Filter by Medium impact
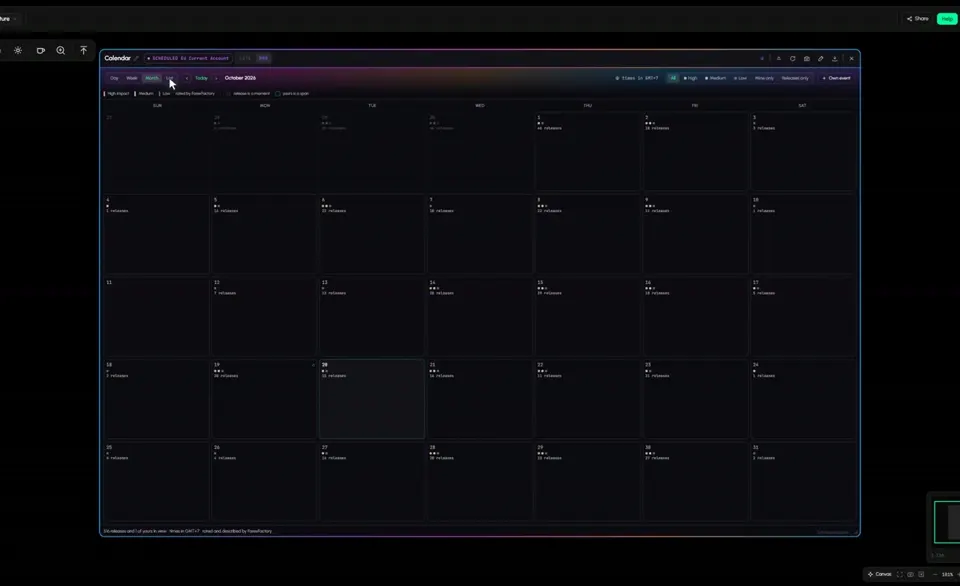960x586 pixels. 715,78
